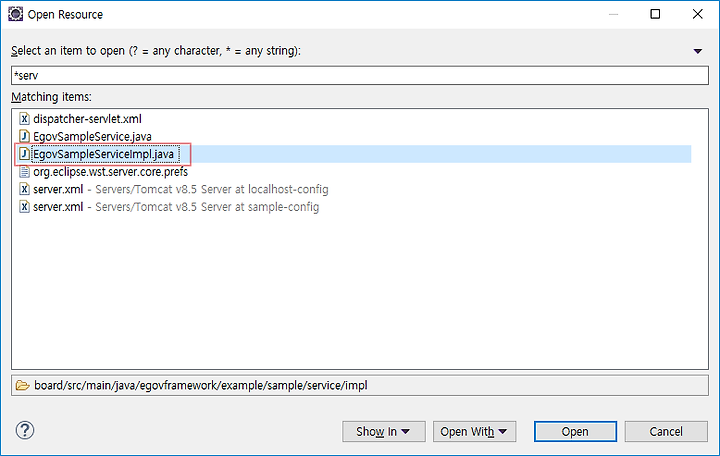Click the prefs file icon beside org.eclipse.wst.server.core.prefs
The height and width of the screenshot is (456, 720).
point(24,172)
